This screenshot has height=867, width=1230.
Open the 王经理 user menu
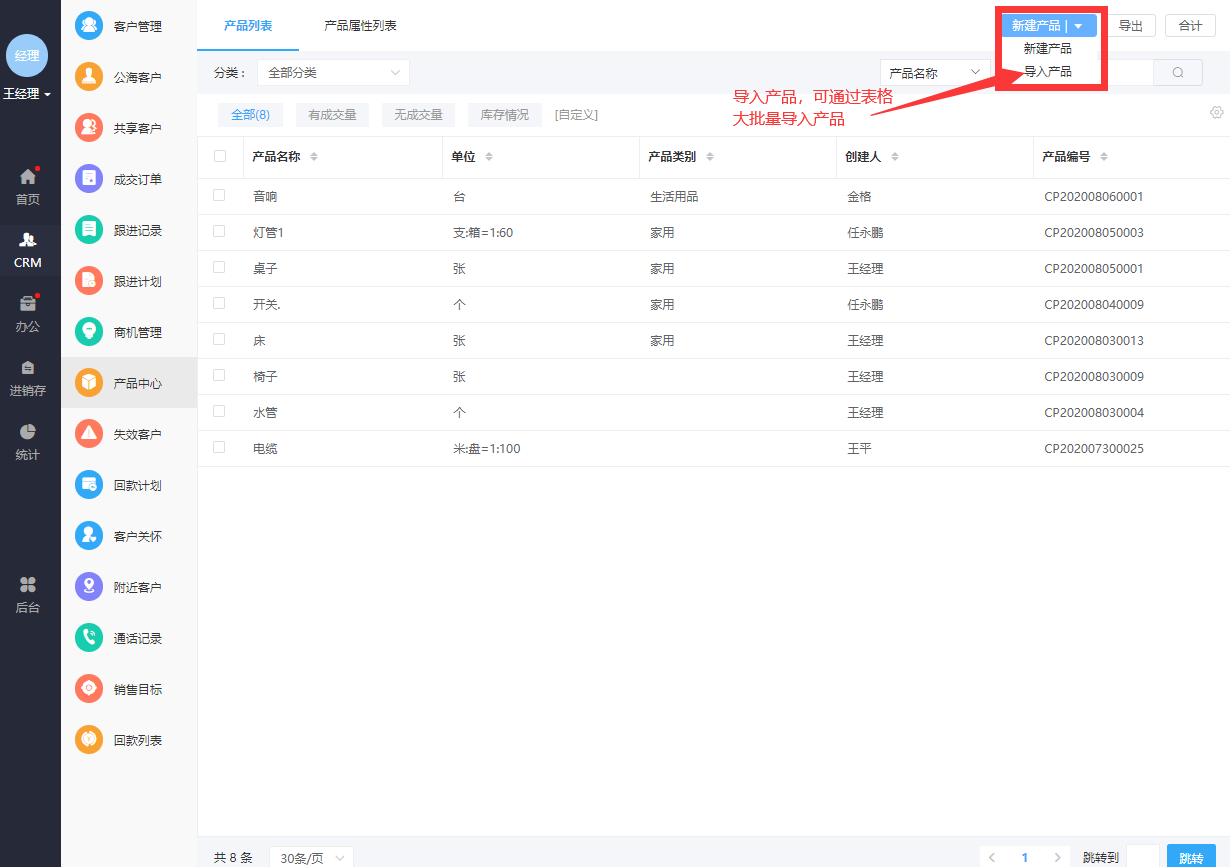pyautogui.click(x=27, y=94)
